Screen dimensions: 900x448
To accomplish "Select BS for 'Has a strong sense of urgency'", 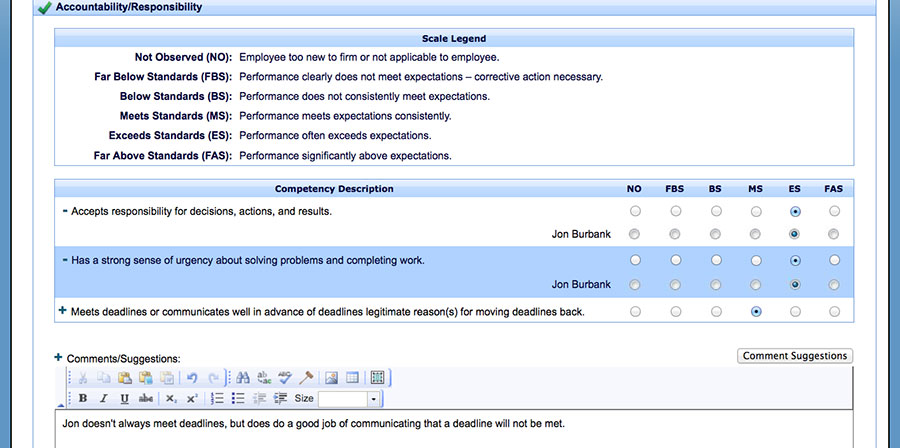I will click(716, 260).
